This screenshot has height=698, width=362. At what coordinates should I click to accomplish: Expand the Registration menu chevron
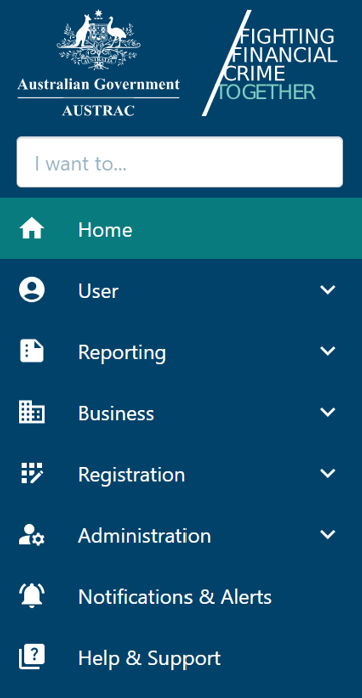[x=328, y=473]
